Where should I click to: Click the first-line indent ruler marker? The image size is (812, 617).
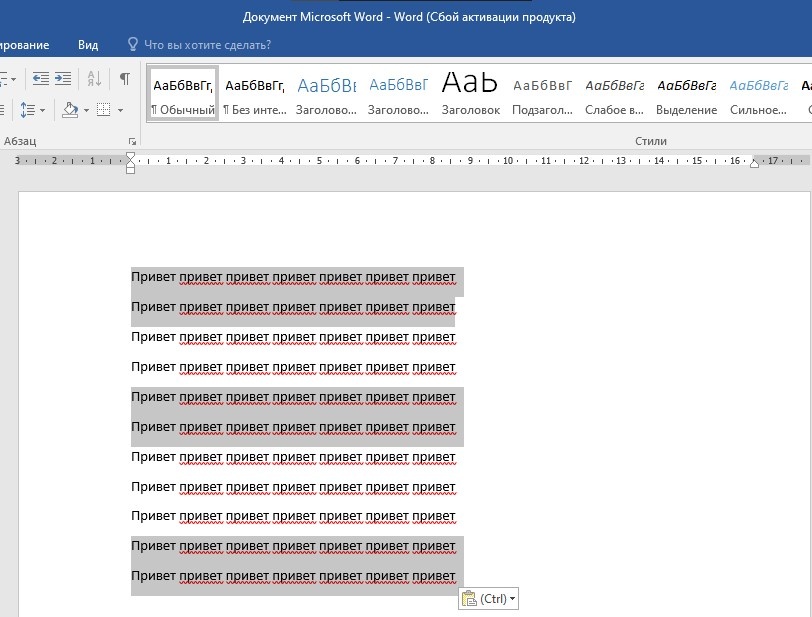pos(130,156)
